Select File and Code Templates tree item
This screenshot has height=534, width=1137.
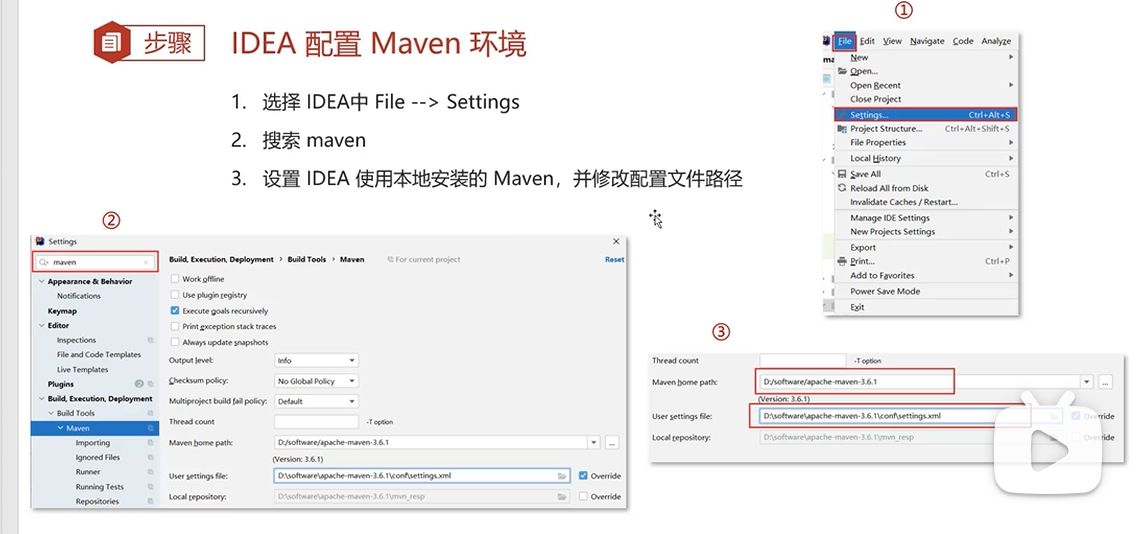coord(99,355)
